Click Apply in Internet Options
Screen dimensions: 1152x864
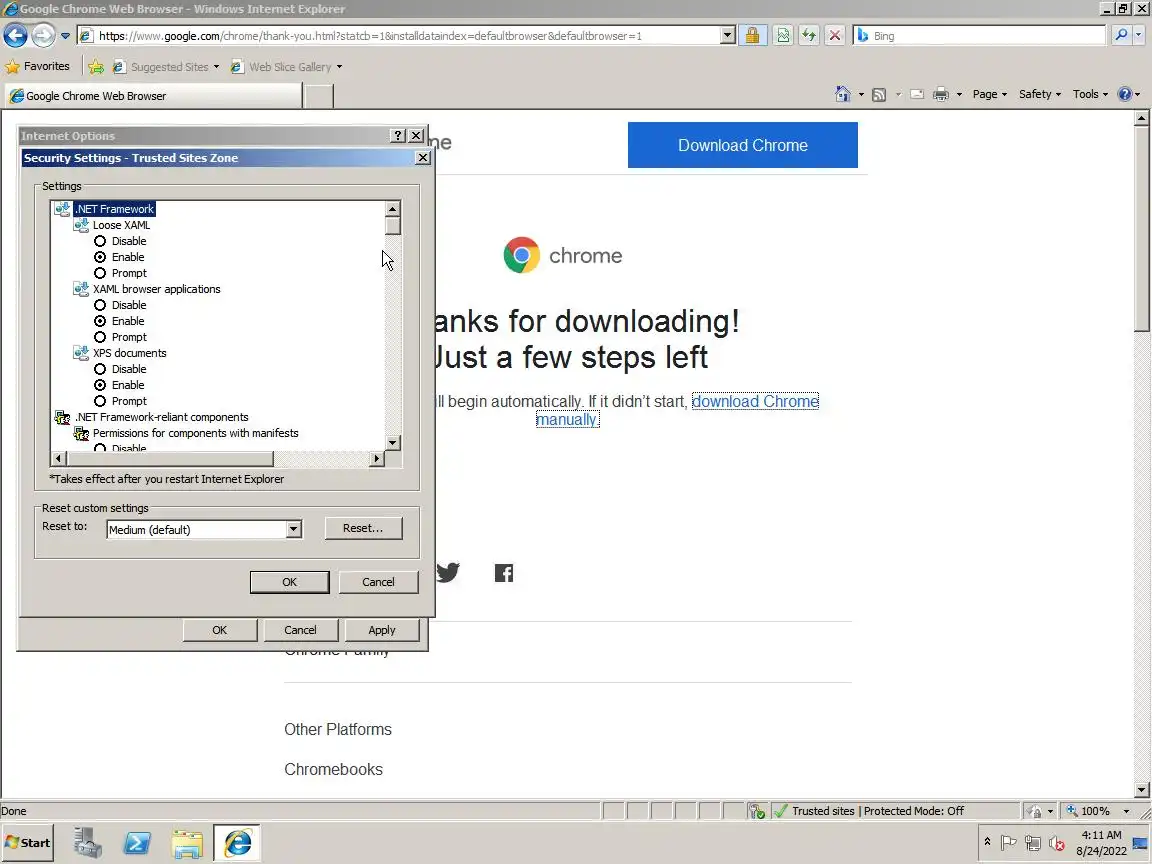click(x=381, y=630)
